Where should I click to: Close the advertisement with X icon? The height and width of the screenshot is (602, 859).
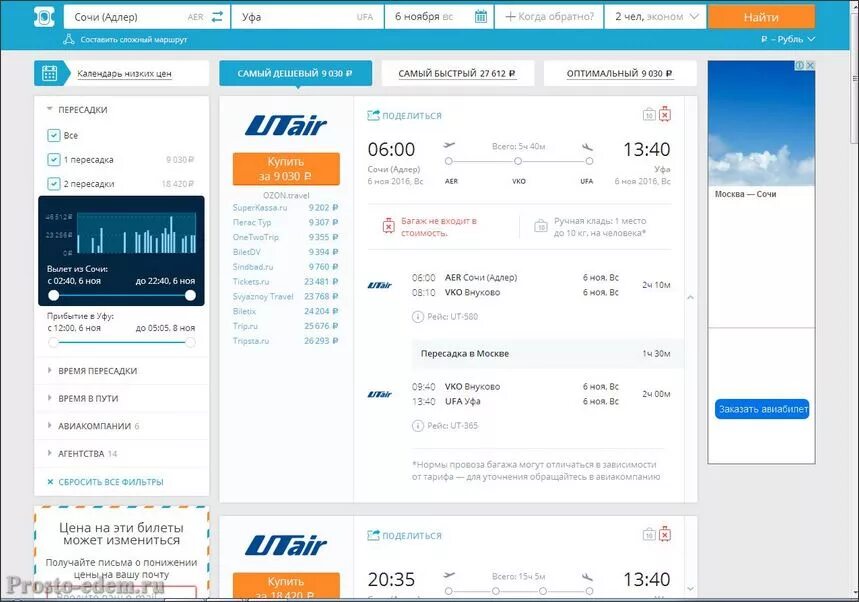click(x=810, y=65)
